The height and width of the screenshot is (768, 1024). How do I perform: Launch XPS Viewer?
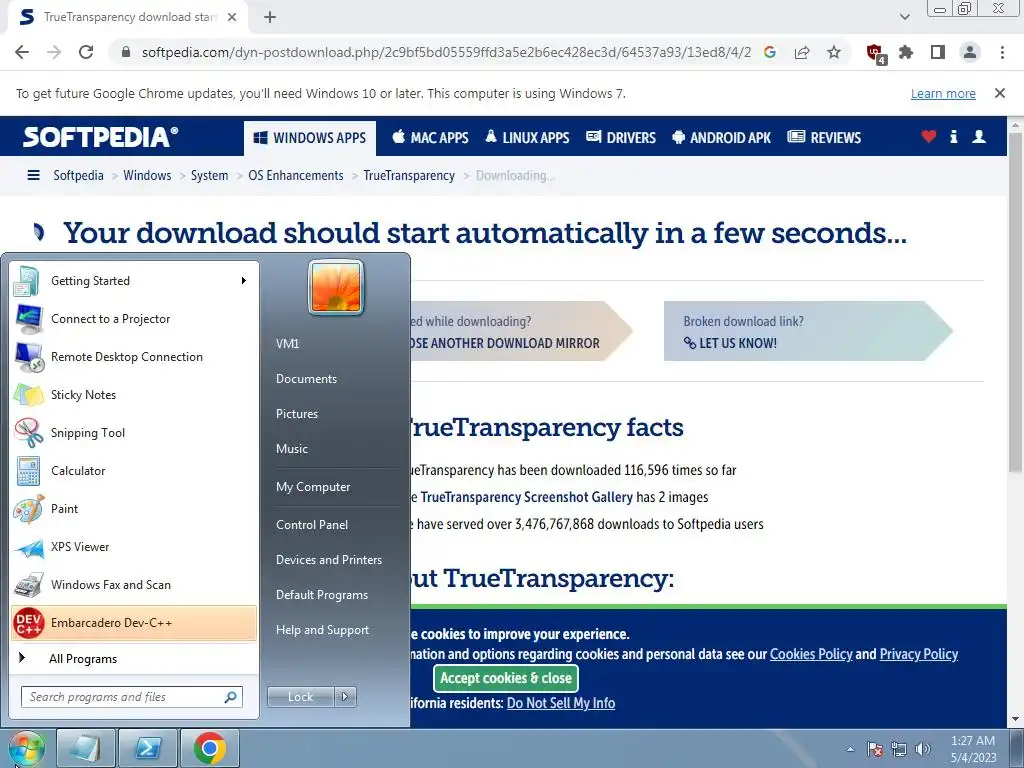[134, 547]
